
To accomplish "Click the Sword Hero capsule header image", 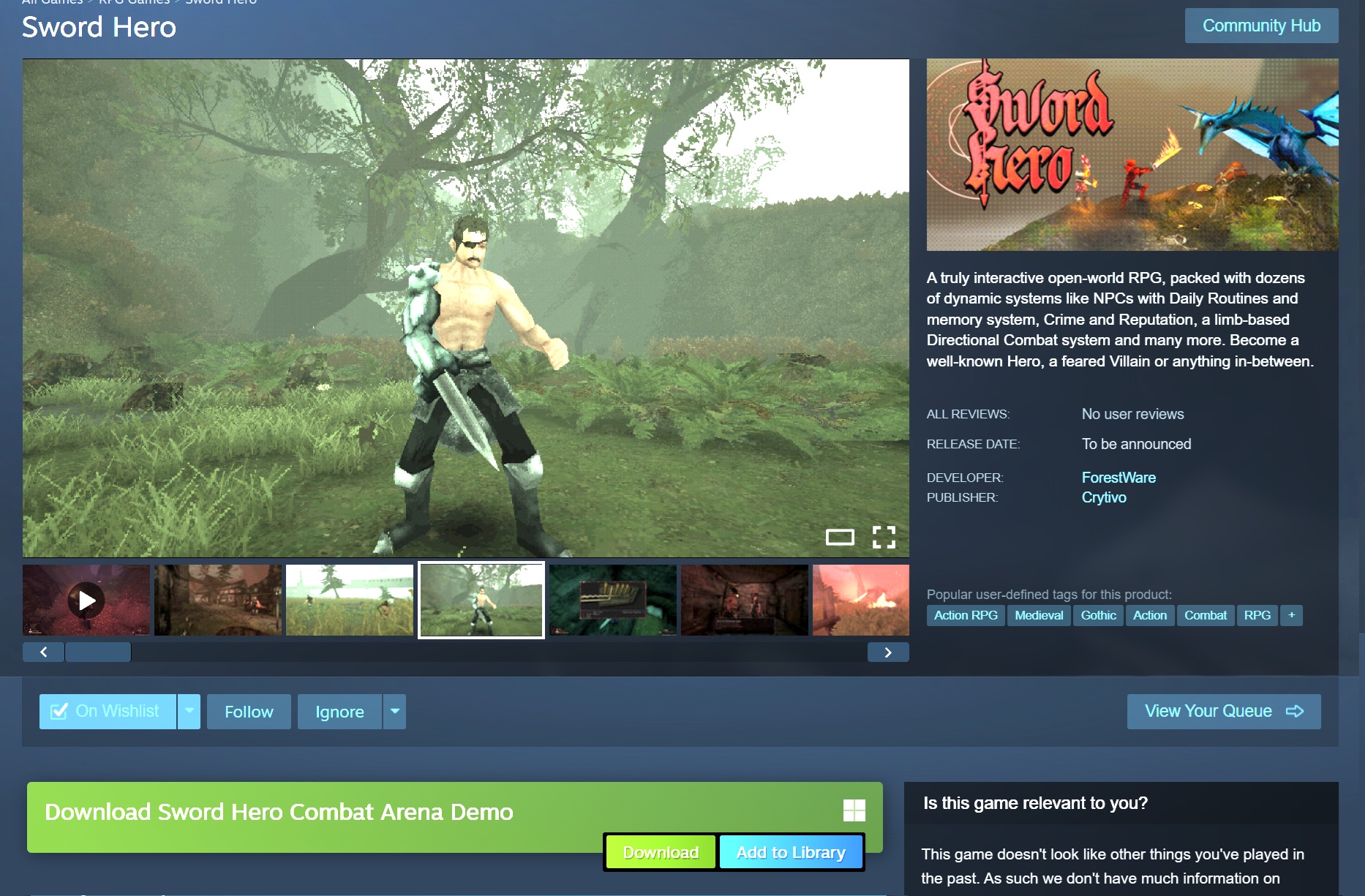I will (1132, 155).
